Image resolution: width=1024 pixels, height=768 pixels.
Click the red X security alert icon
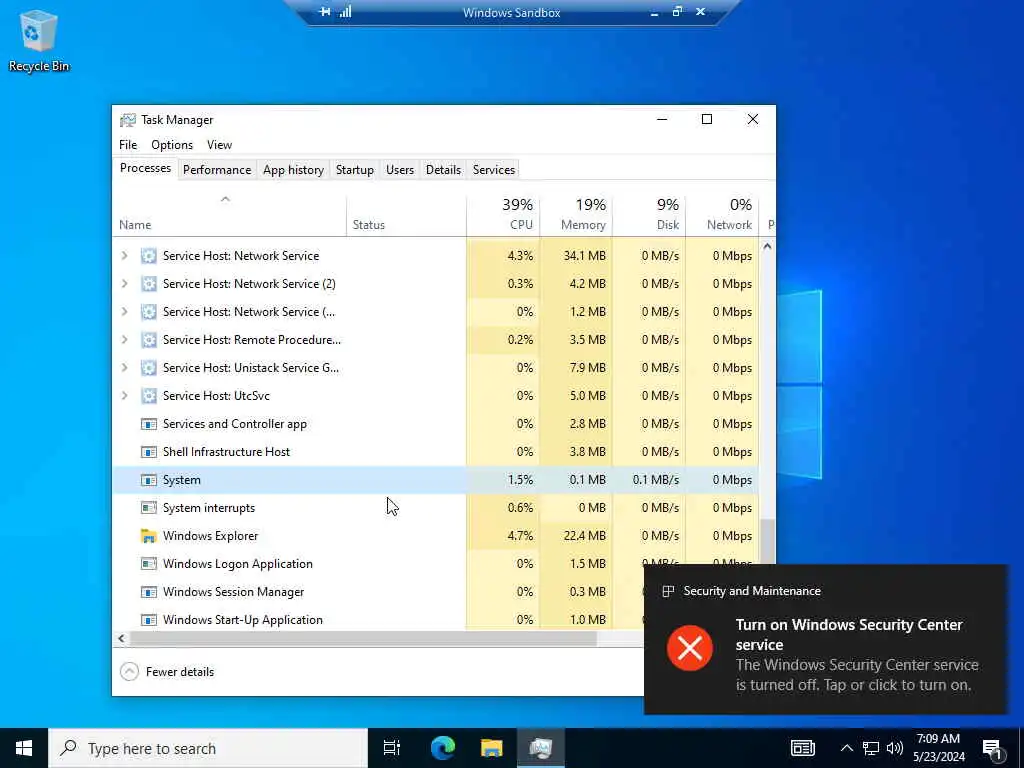(x=690, y=648)
